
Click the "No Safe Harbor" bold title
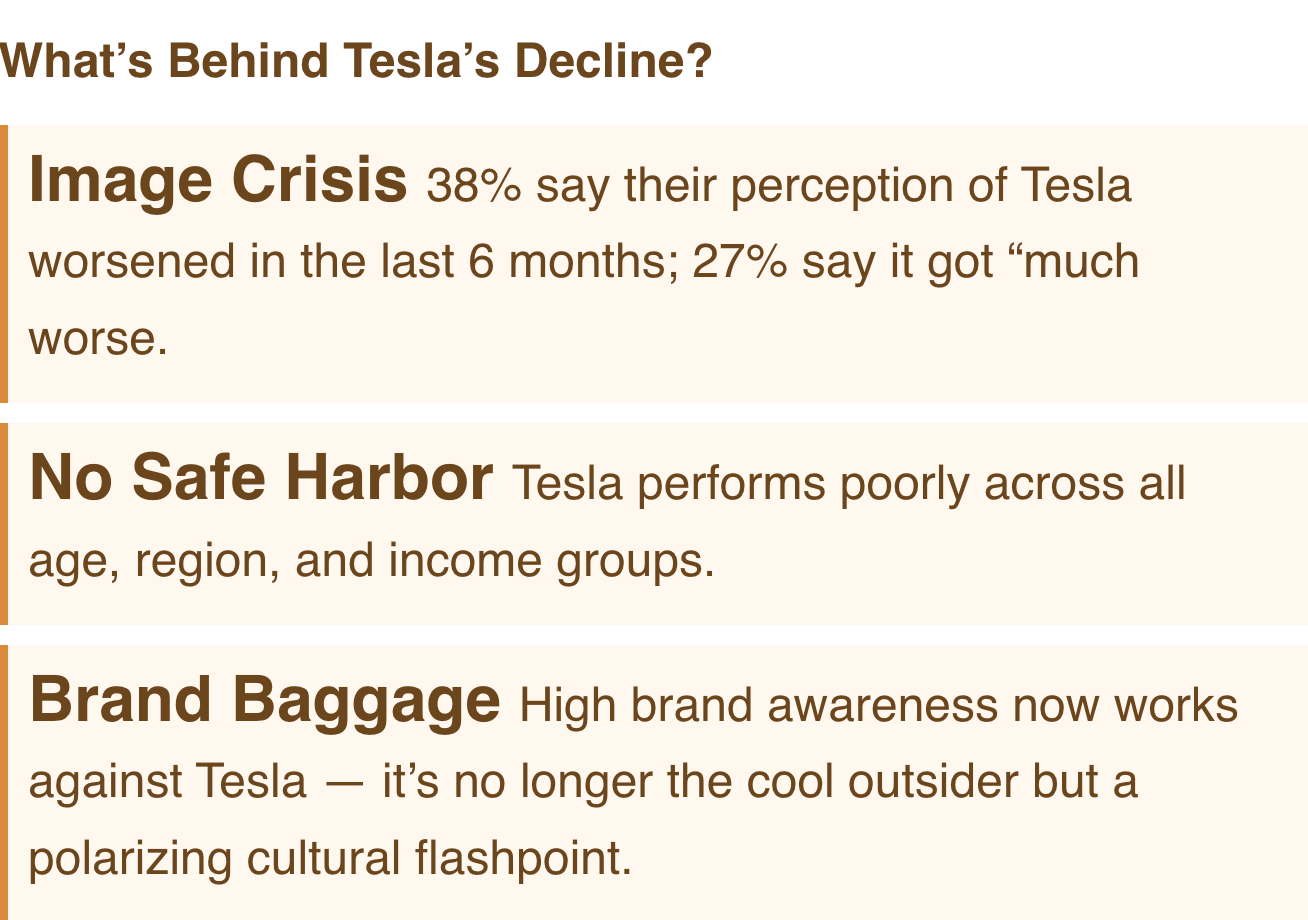pos(260,478)
